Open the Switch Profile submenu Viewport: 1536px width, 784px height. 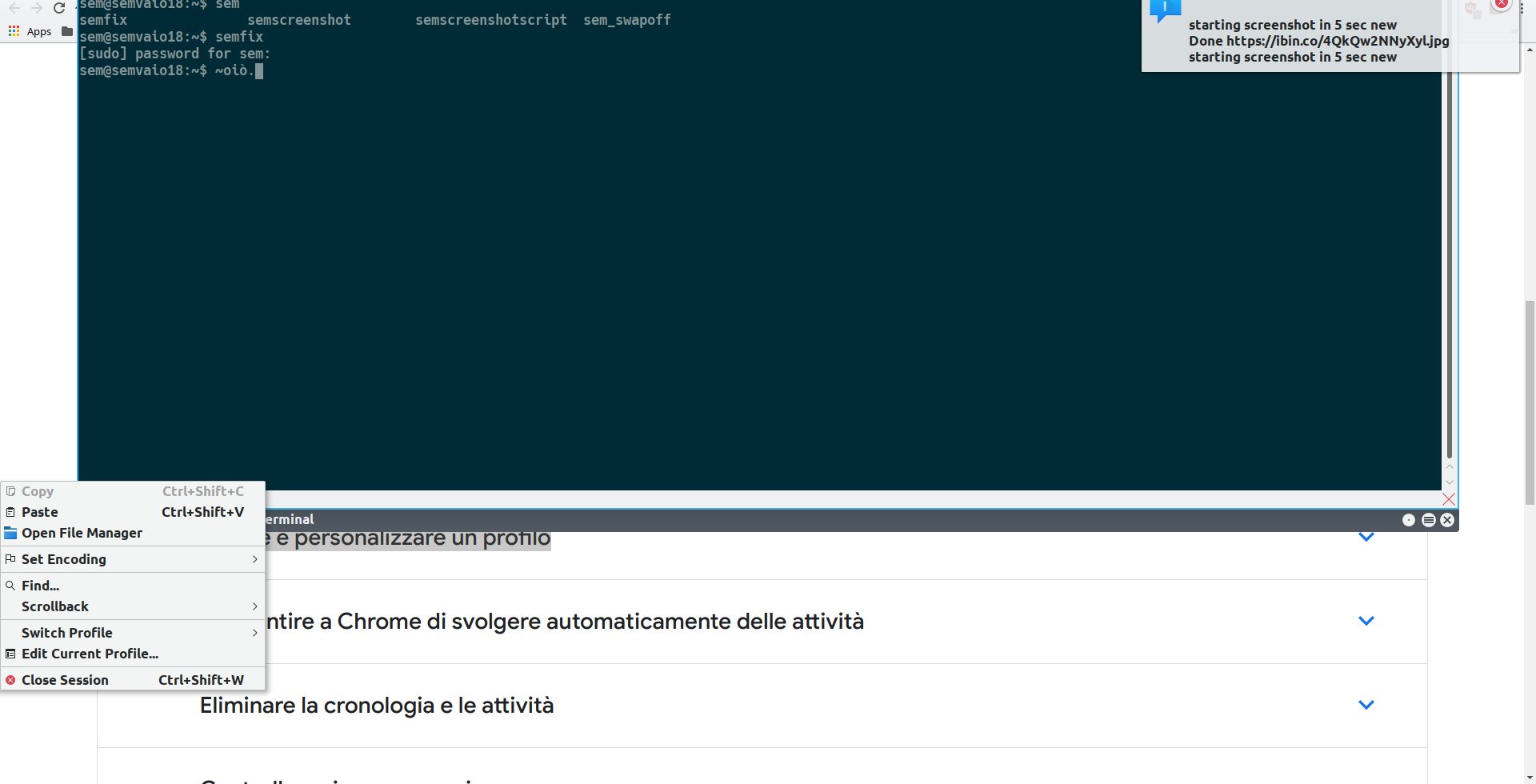click(133, 633)
